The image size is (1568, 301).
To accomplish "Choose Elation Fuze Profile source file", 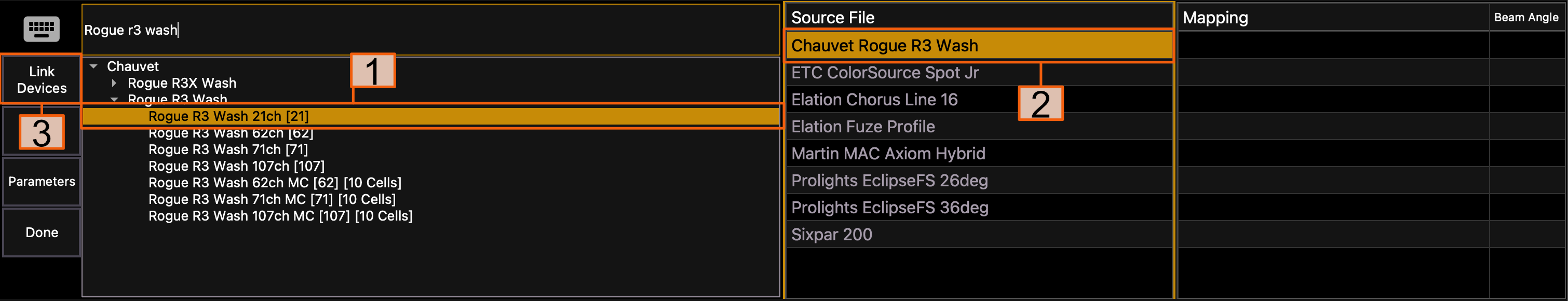I will coord(862,127).
